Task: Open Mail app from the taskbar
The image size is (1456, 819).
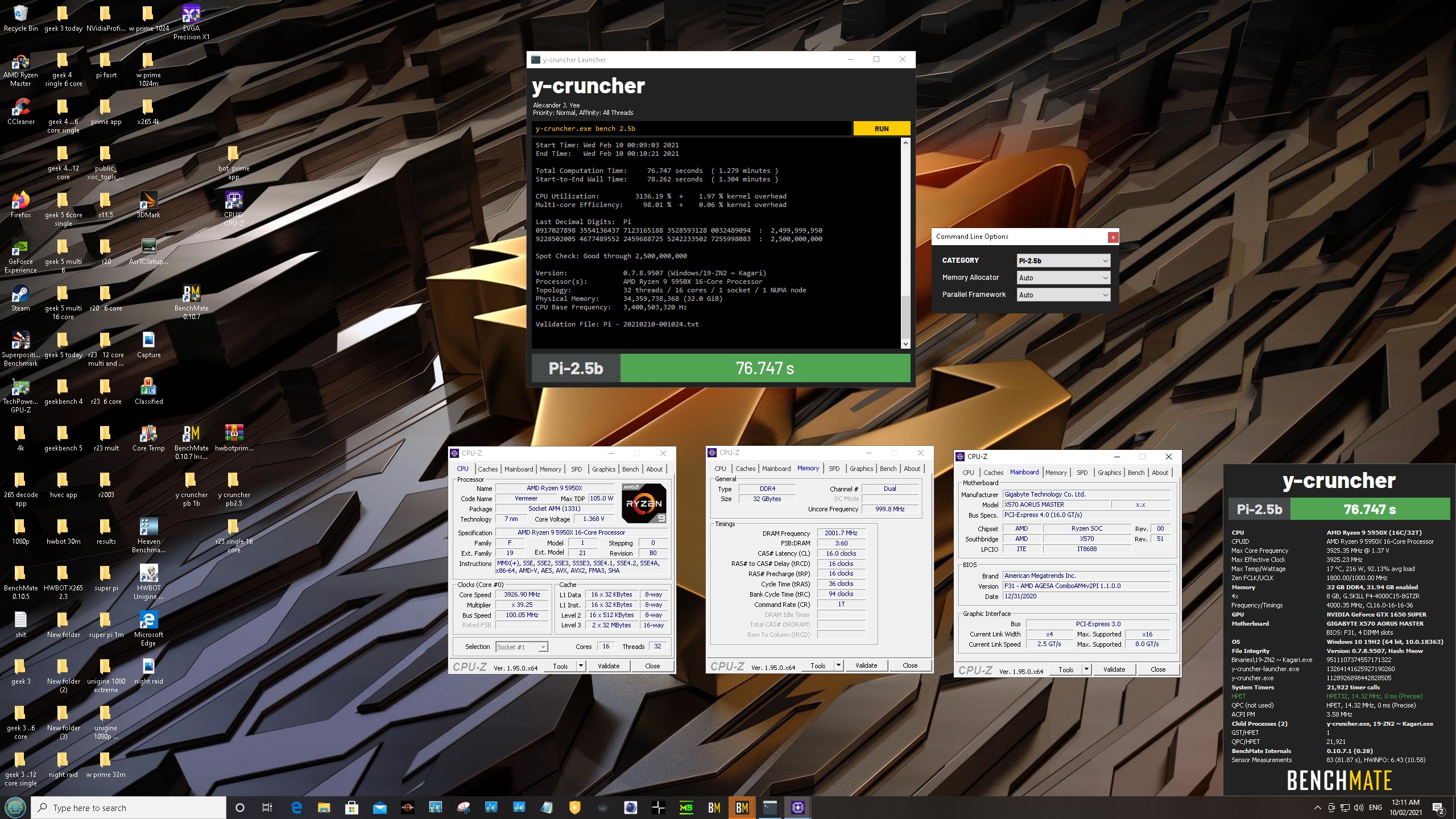Action: pos(379,808)
